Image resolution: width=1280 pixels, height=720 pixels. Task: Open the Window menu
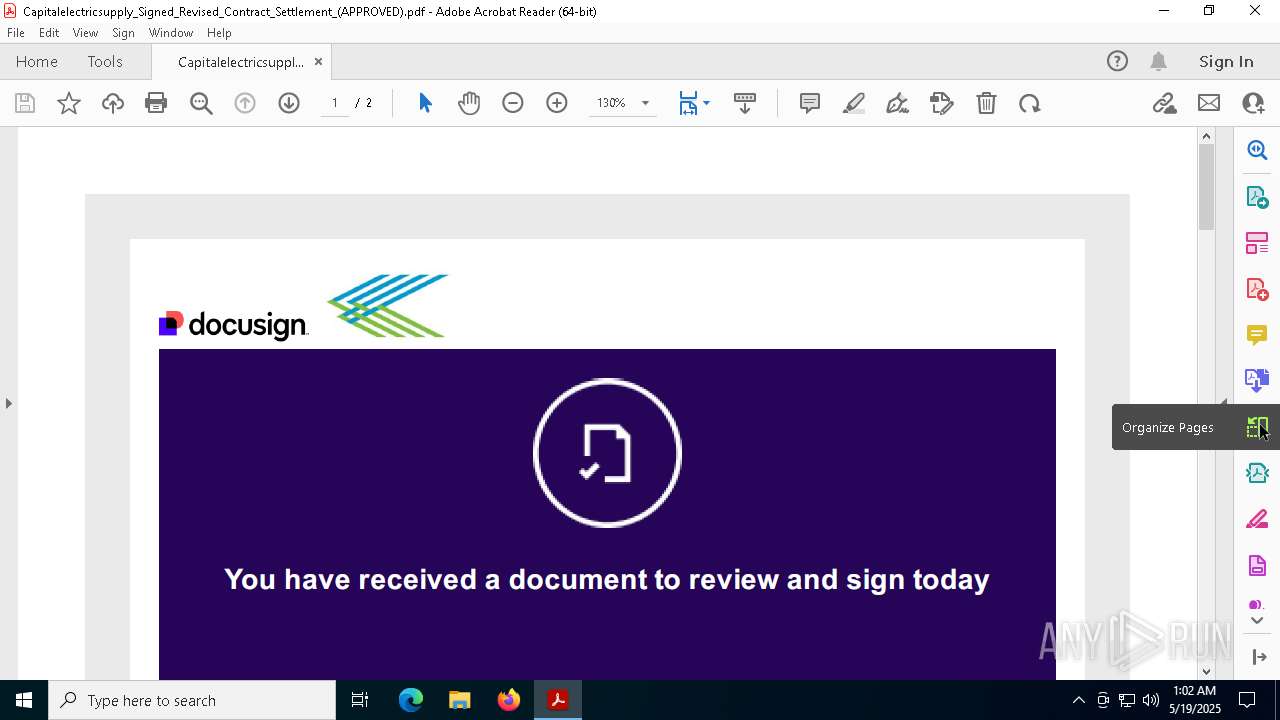[171, 33]
